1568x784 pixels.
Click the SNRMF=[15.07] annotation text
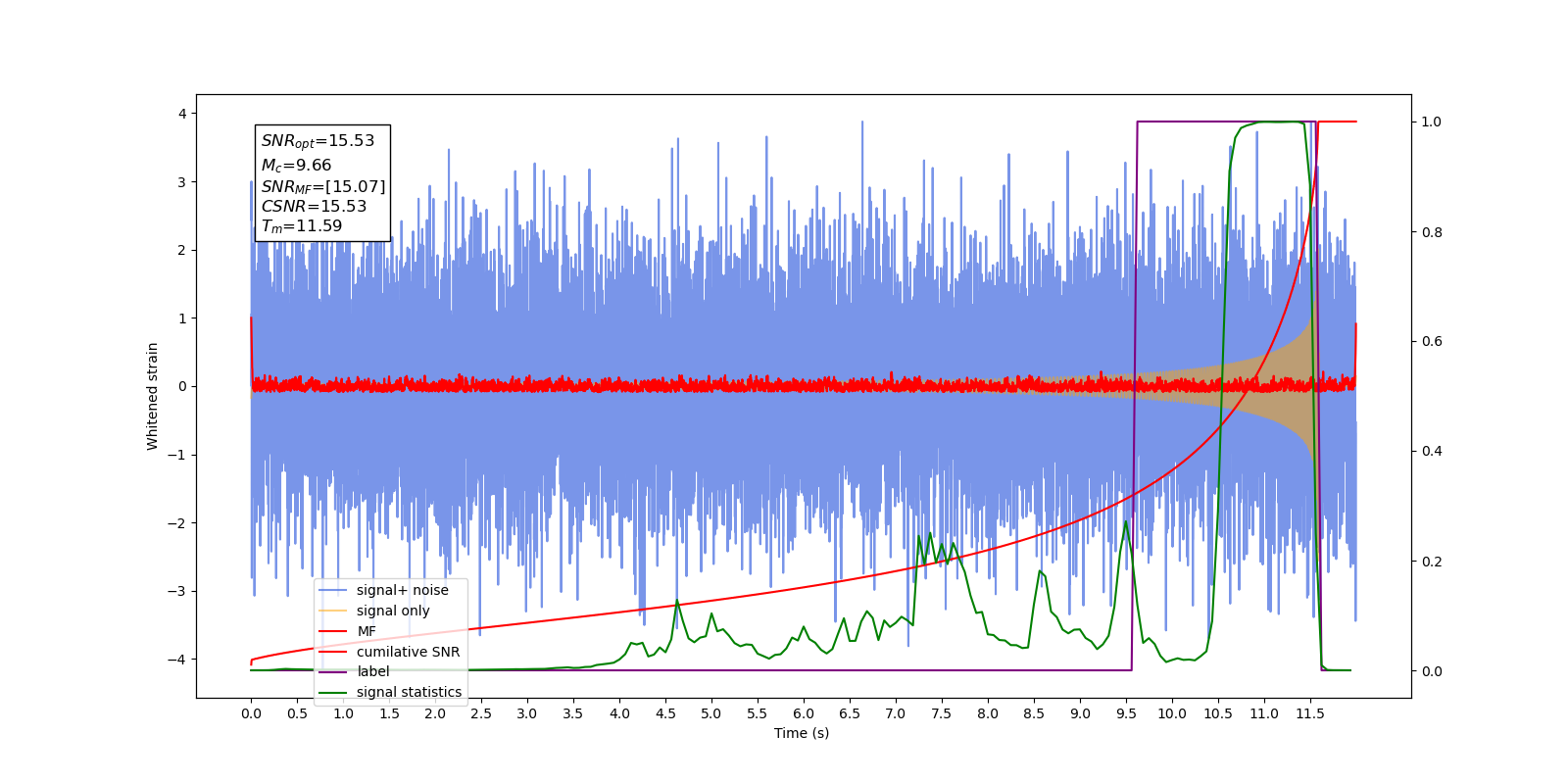click(x=323, y=186)
